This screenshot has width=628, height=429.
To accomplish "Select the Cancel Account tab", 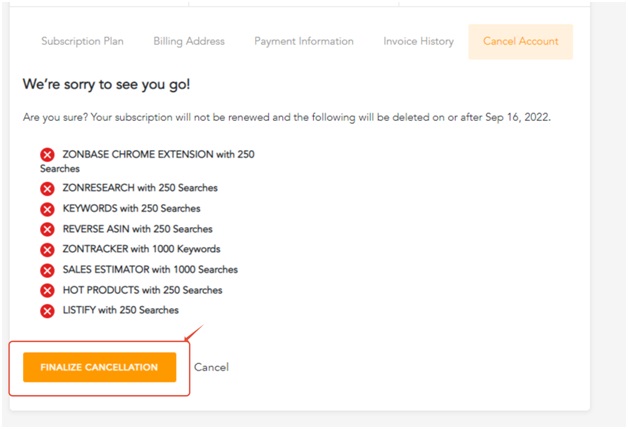I will click(521, 42).
